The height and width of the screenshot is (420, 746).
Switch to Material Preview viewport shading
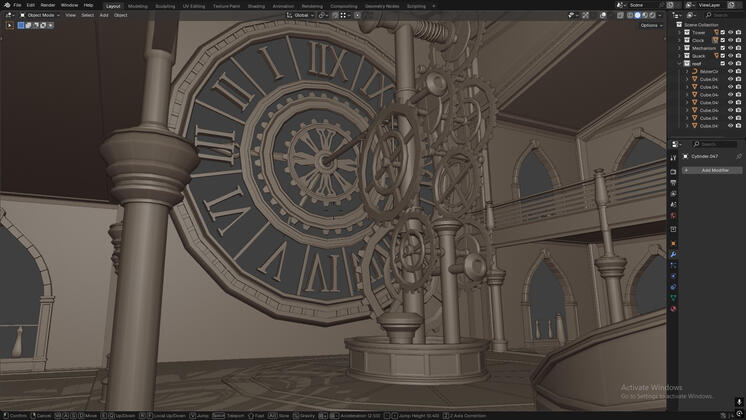tap(645, 15)
